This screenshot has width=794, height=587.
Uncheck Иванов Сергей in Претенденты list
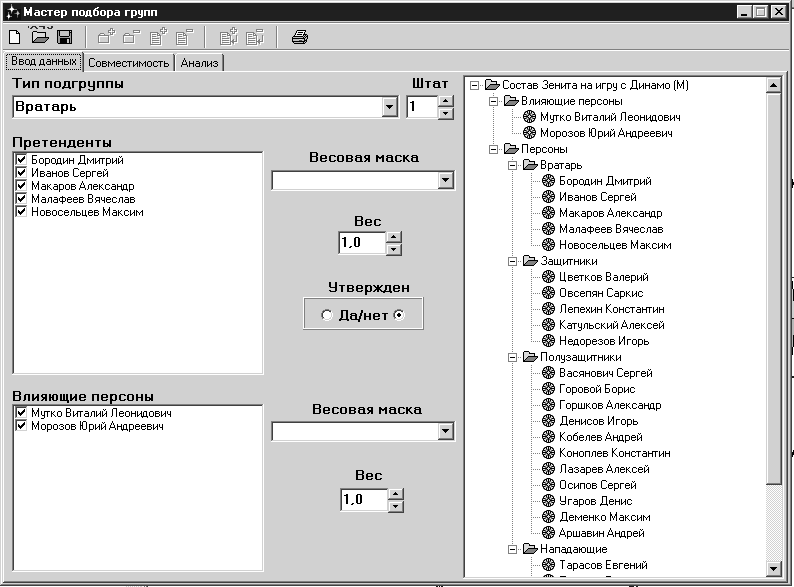click(x=21, y=173)
